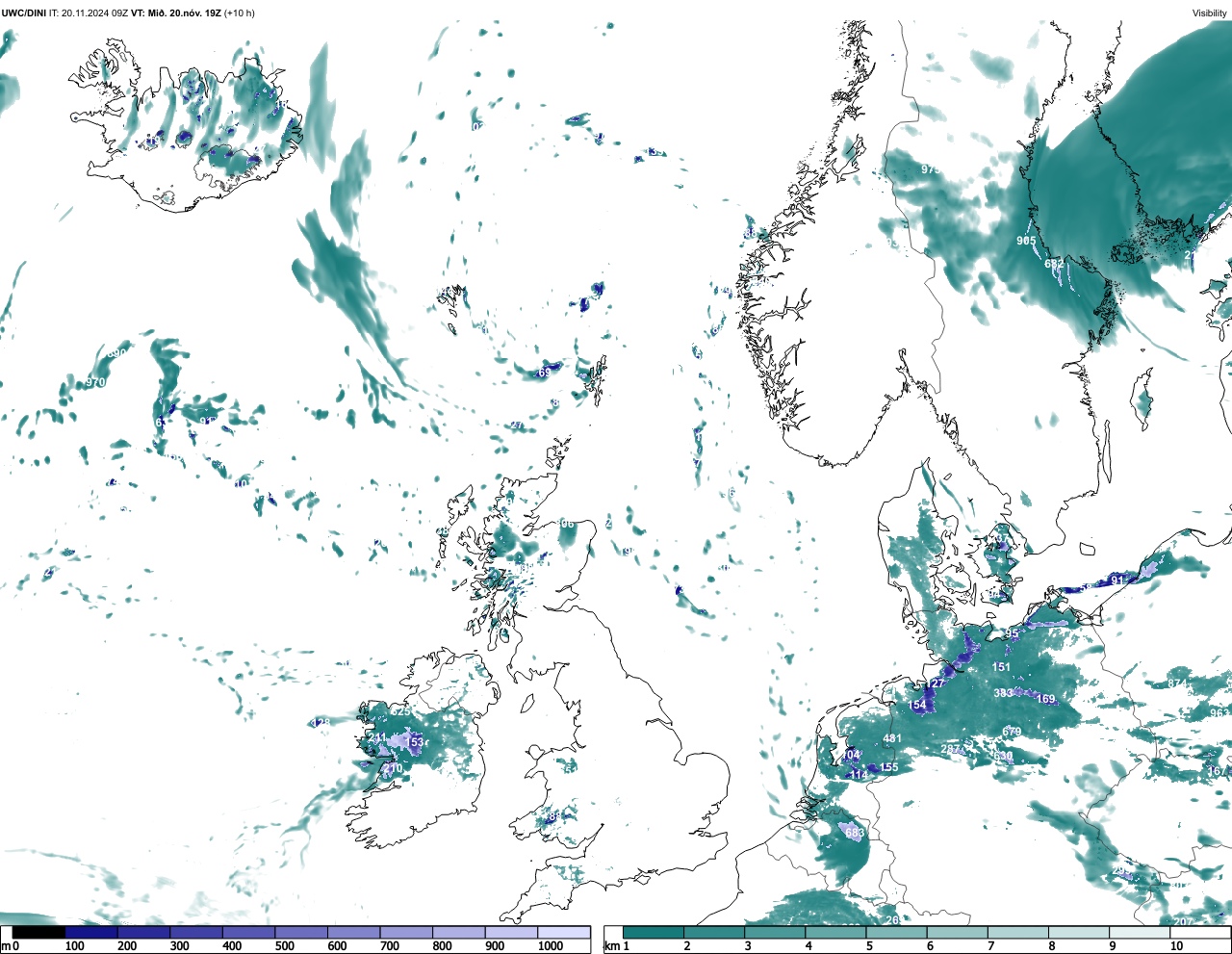This screenshot has width=1232, height=954.
Task: Click the '500' tick on metre scale
Action: click(284, 946)
